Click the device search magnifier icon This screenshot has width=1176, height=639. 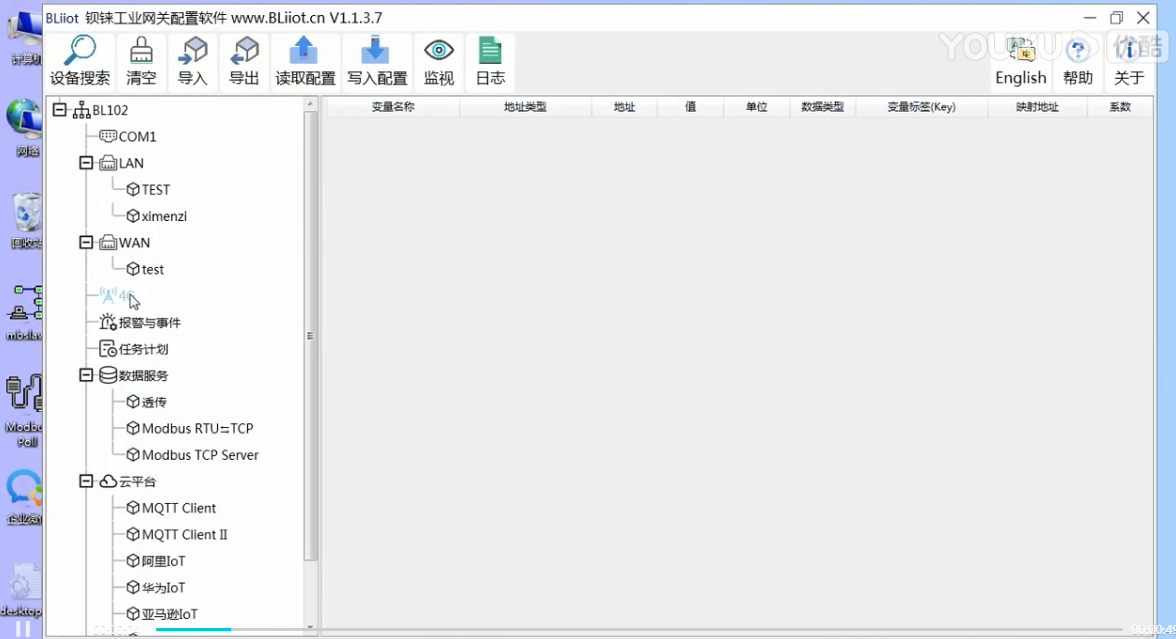(x=80, y=51)
